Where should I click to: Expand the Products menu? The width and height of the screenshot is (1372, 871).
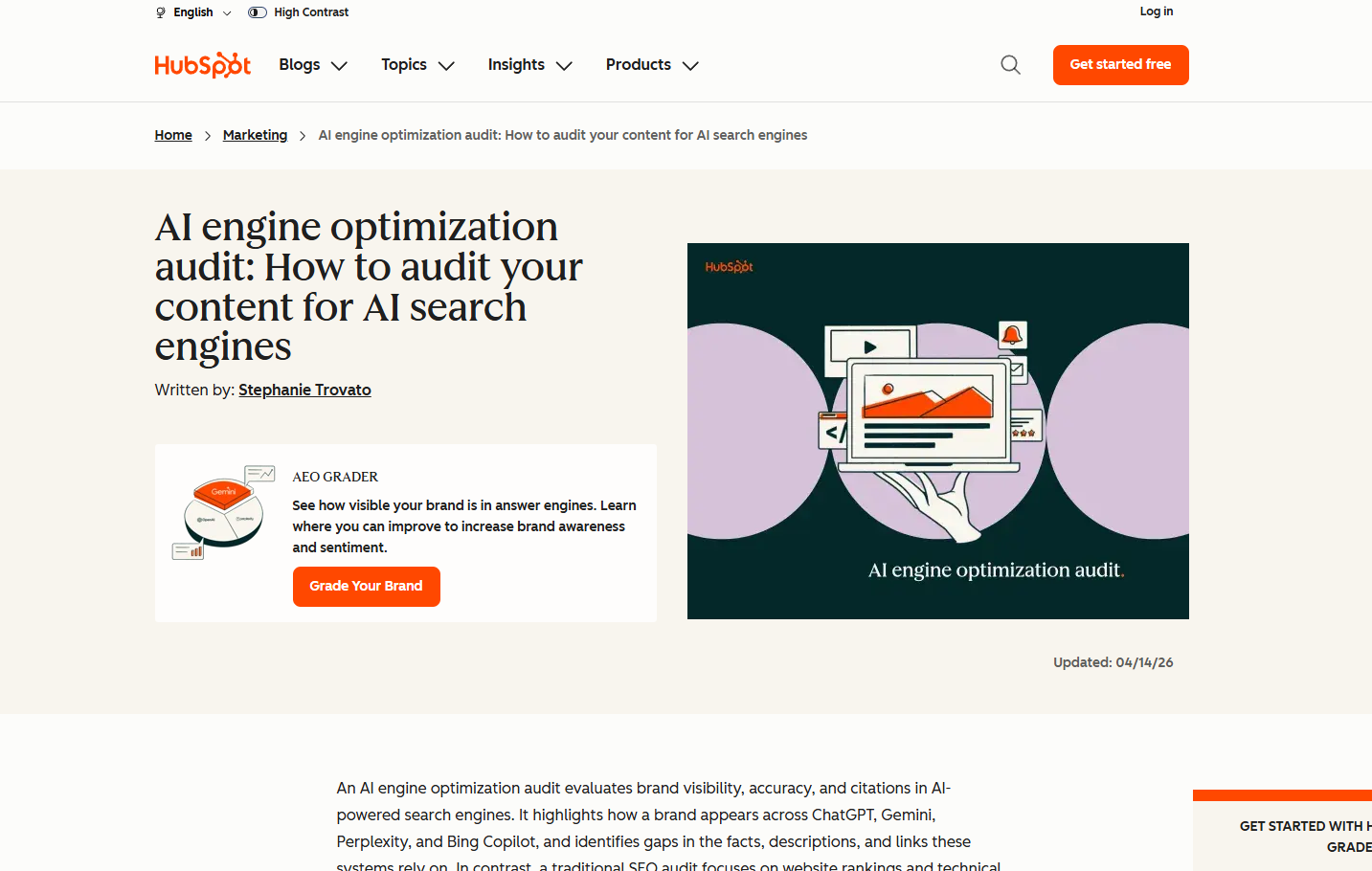(652, 65)
